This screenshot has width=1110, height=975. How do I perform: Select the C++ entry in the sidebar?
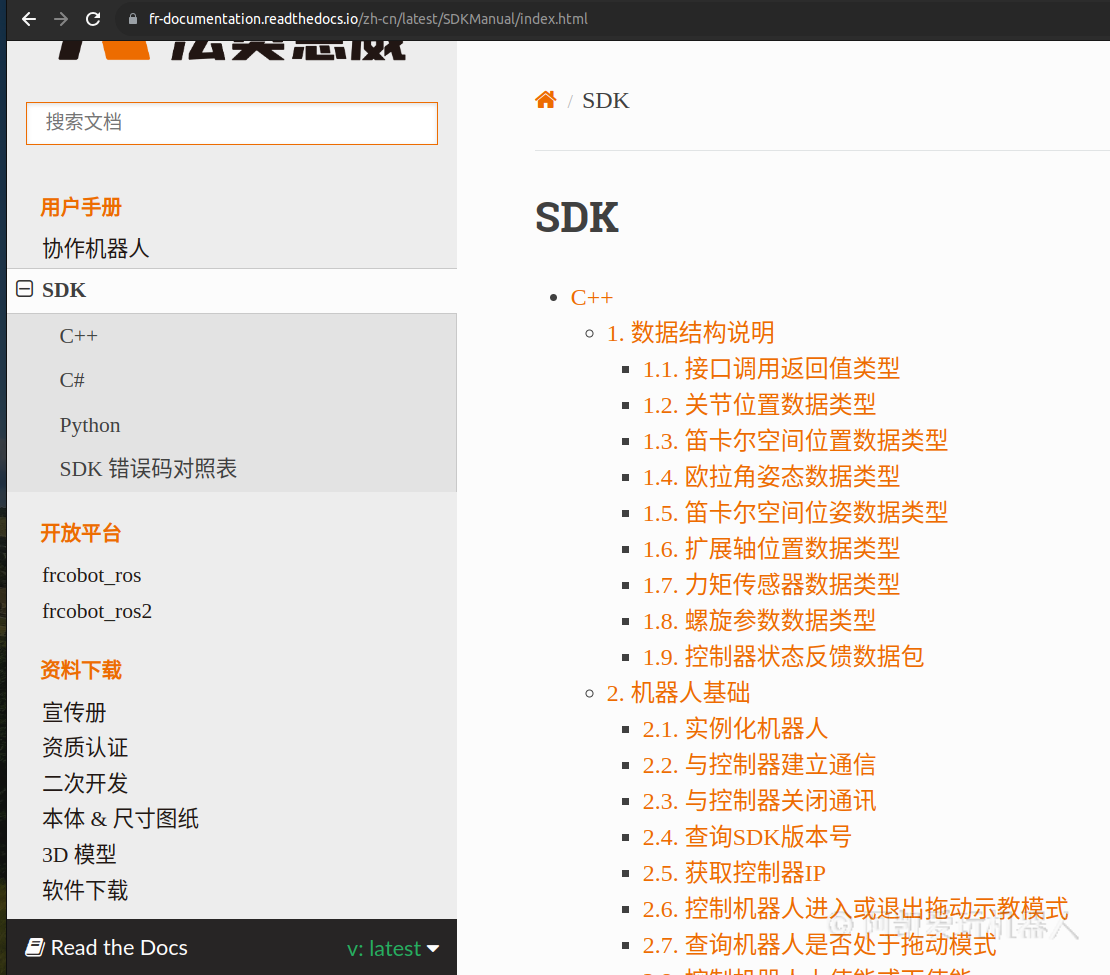(78, 335)
